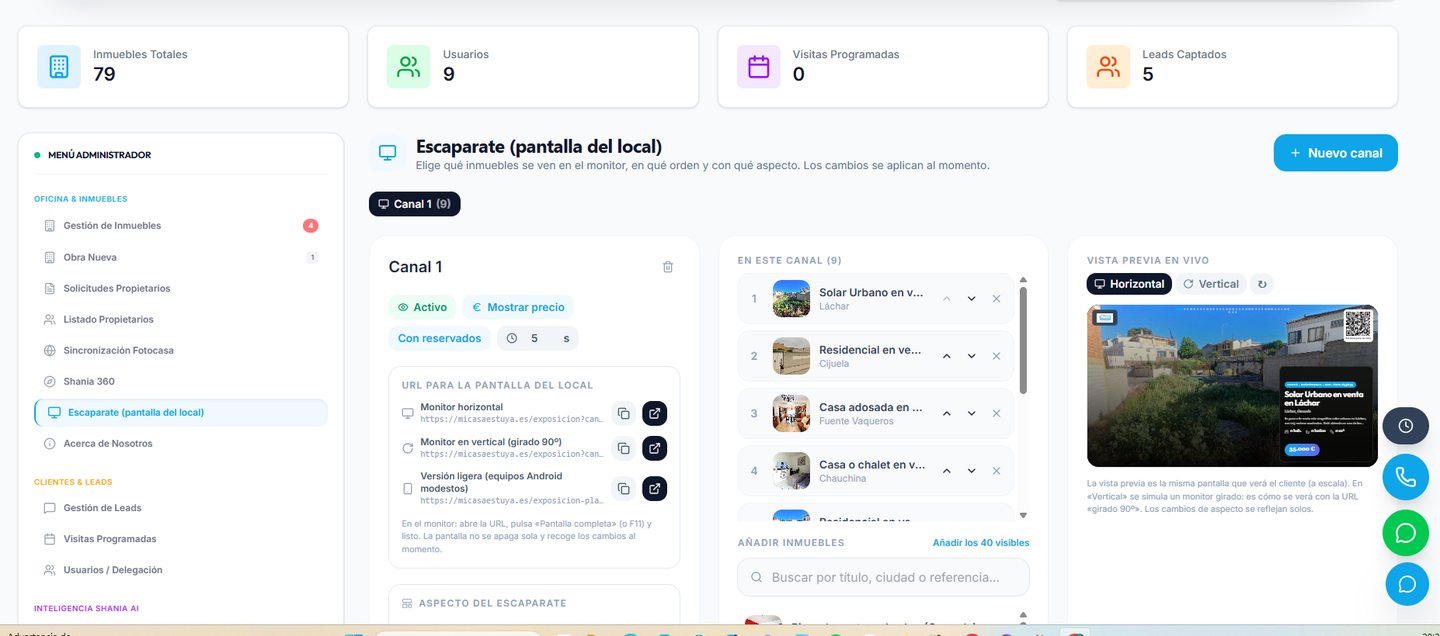Open the Monitor en vertical URL externally
This screenshot has height=636, width=1440.
pos(654,448)
